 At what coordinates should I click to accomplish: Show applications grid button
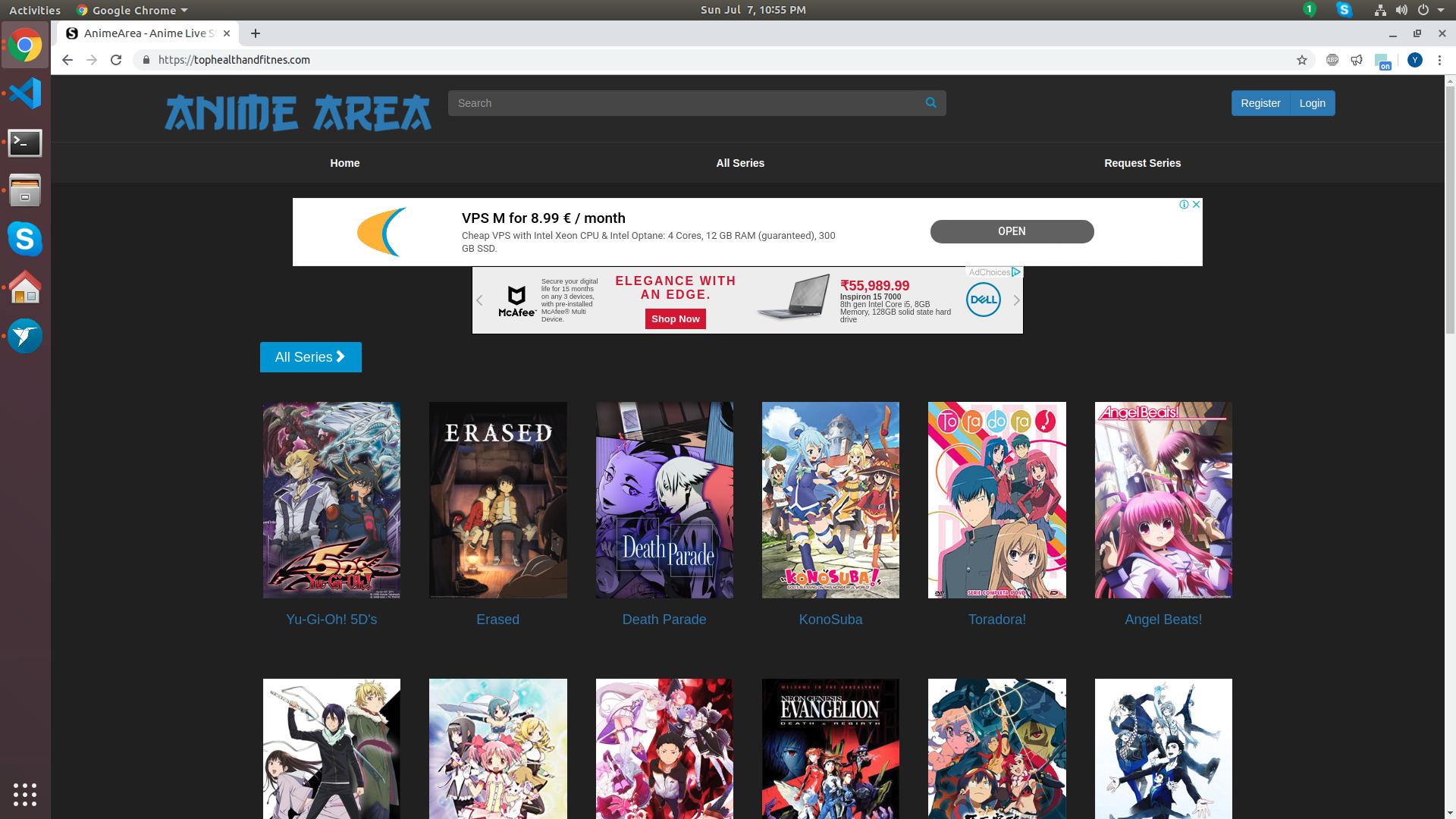pos(25,794)
